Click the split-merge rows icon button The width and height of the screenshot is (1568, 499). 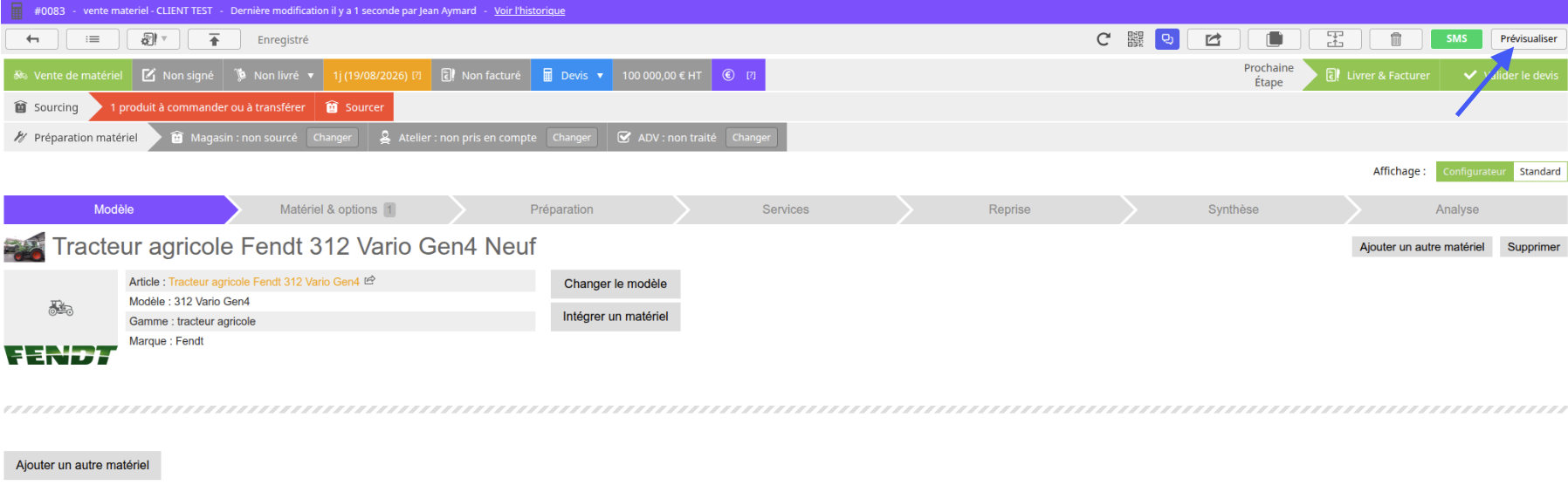(1335, 39)
